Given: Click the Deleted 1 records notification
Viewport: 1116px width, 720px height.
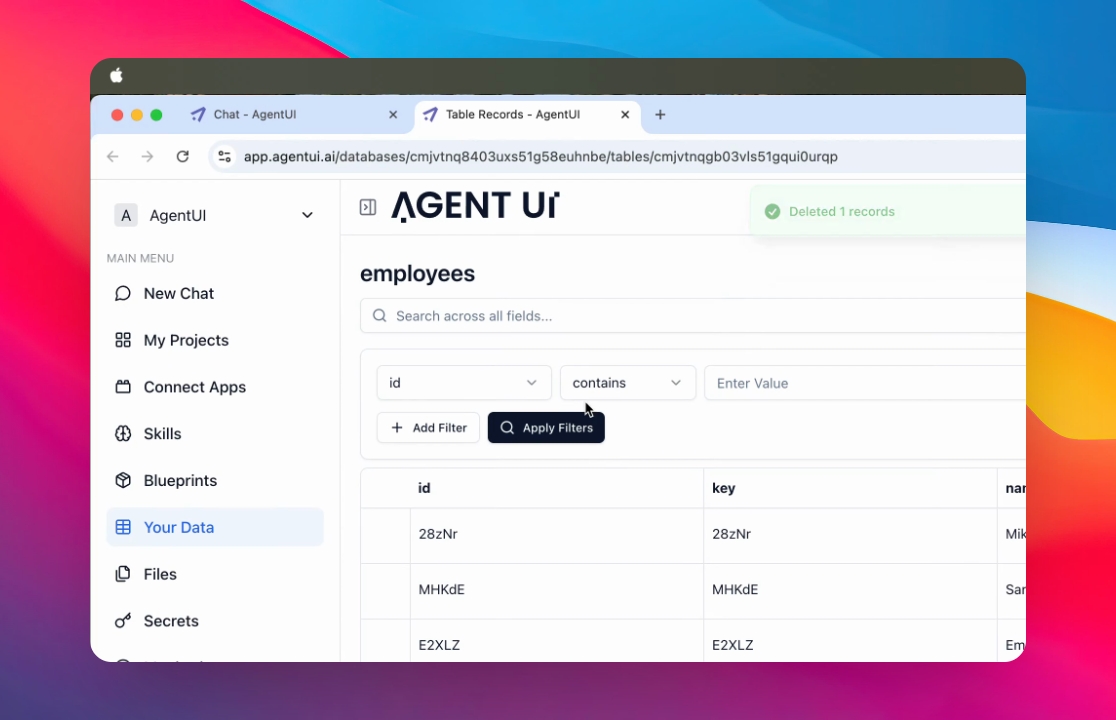Looking at the screenshot, I should [888, 211].
